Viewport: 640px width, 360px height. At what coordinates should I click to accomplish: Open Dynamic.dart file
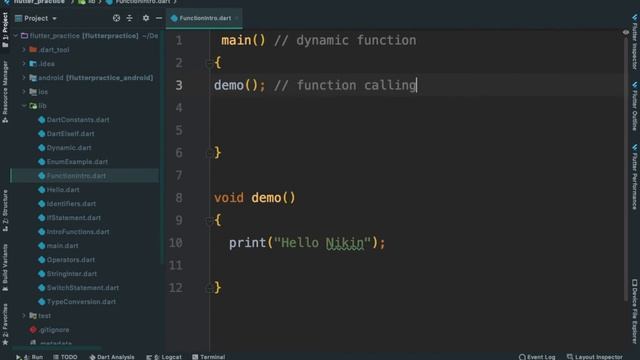[x=69, y=148]
